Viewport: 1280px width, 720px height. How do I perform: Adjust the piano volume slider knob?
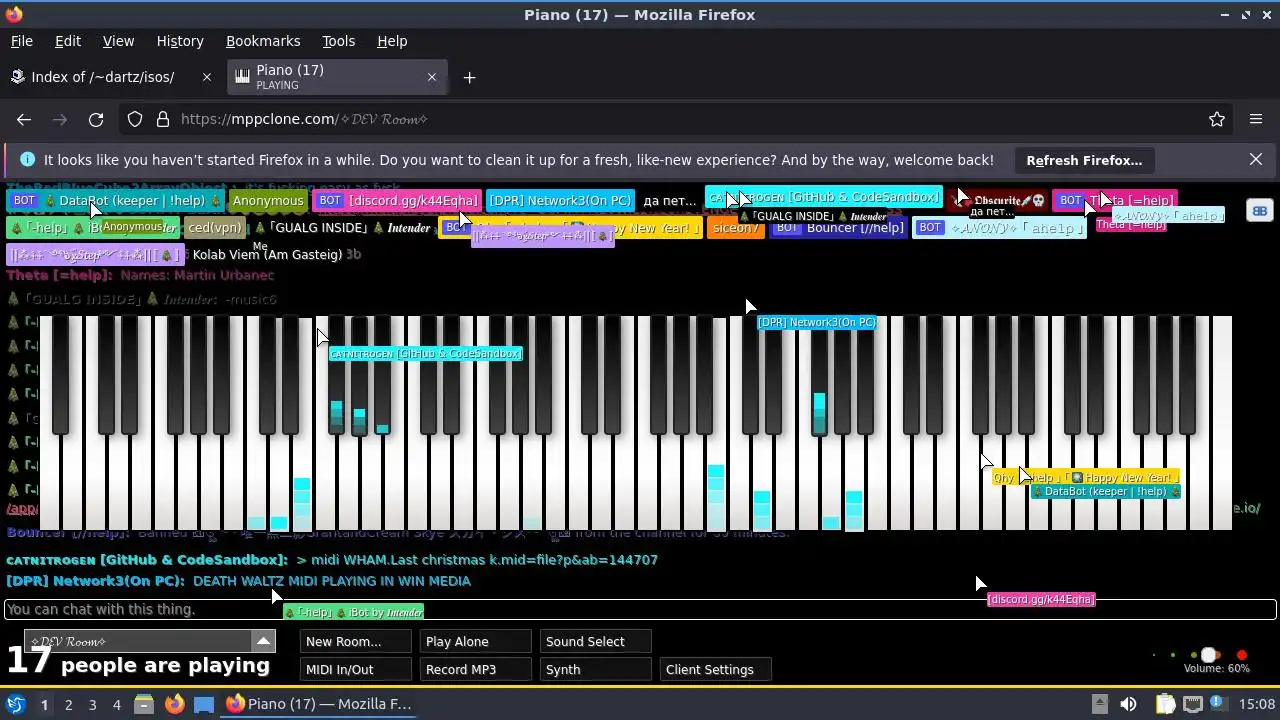point(1209,655)
